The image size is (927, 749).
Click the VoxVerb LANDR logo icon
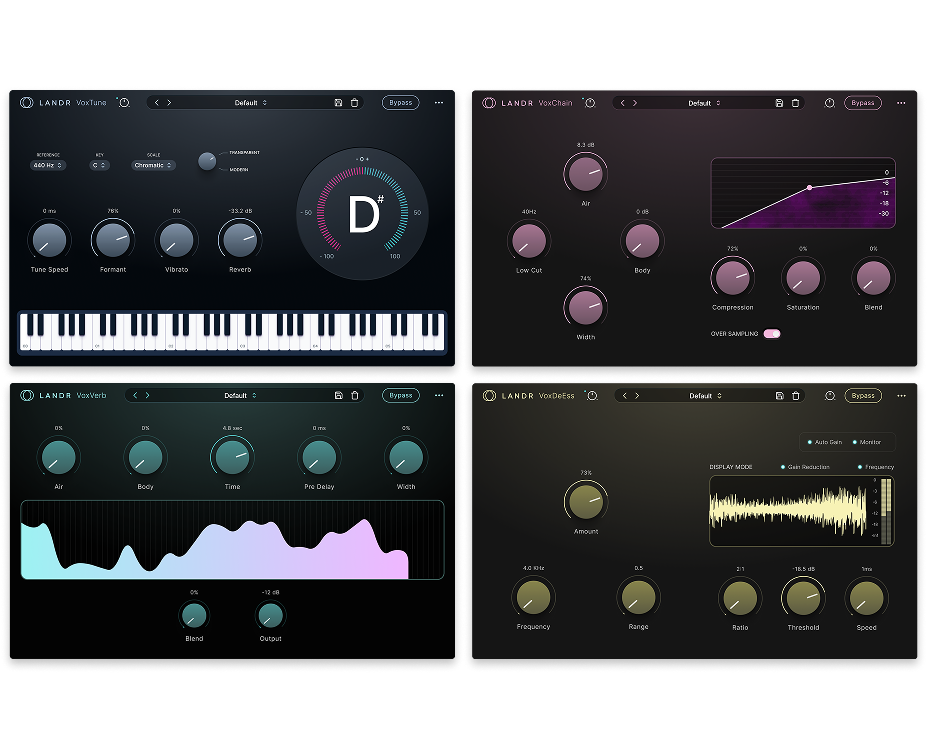[x=27, y=395]
